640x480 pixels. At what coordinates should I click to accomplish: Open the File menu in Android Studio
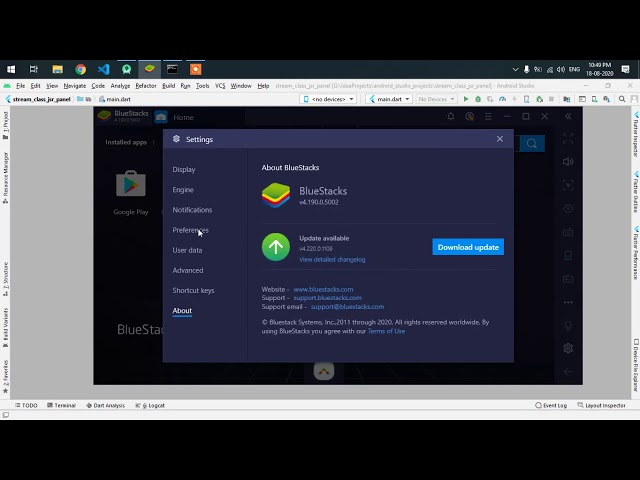coord(20,86)
